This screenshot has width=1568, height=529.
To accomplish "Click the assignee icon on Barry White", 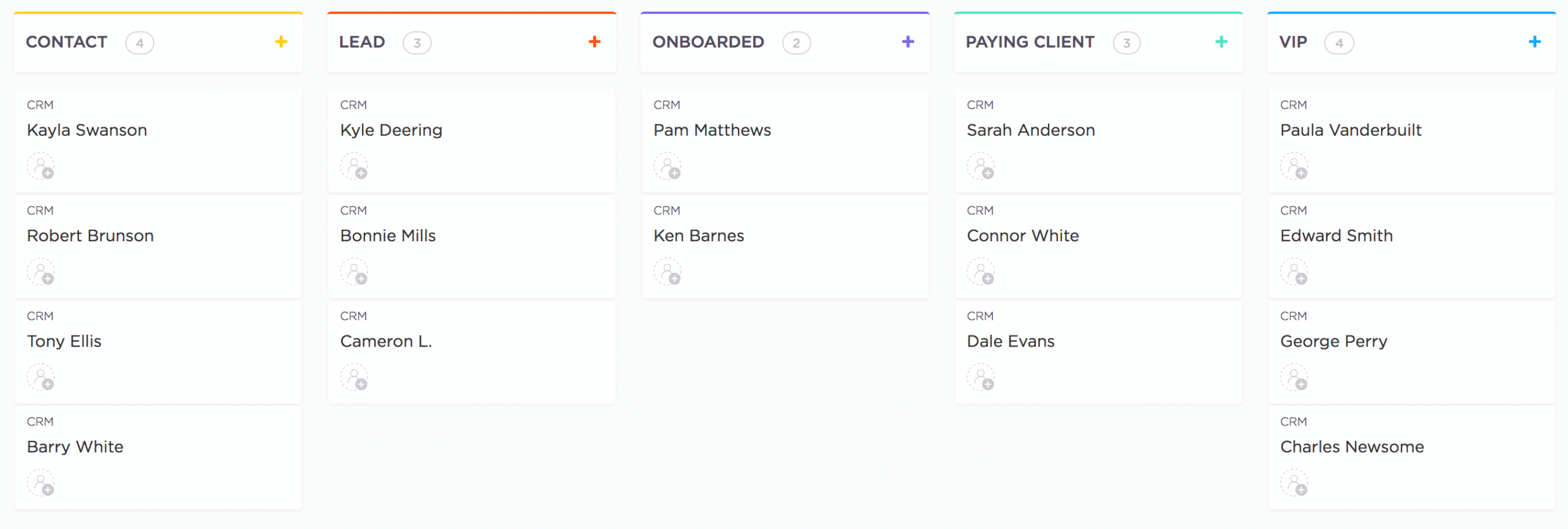I will pyautogui.click(x=41, y=483).
